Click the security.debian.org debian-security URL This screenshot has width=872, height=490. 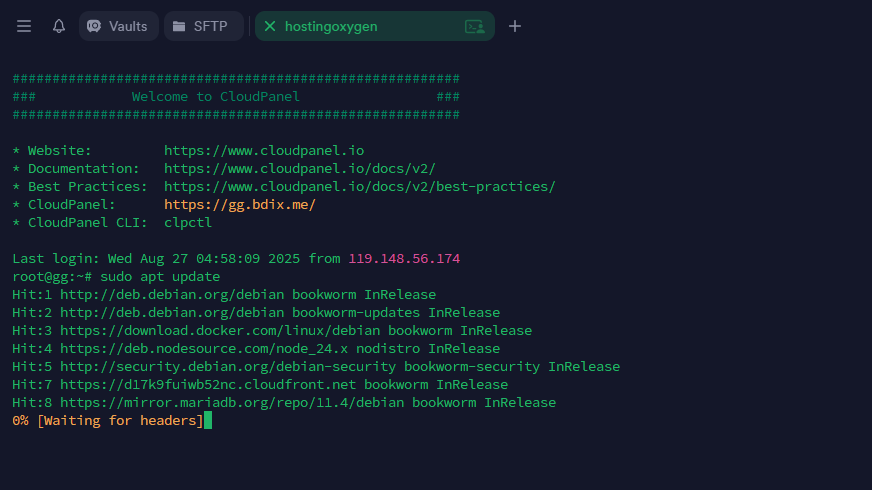[x=228, y=367]
